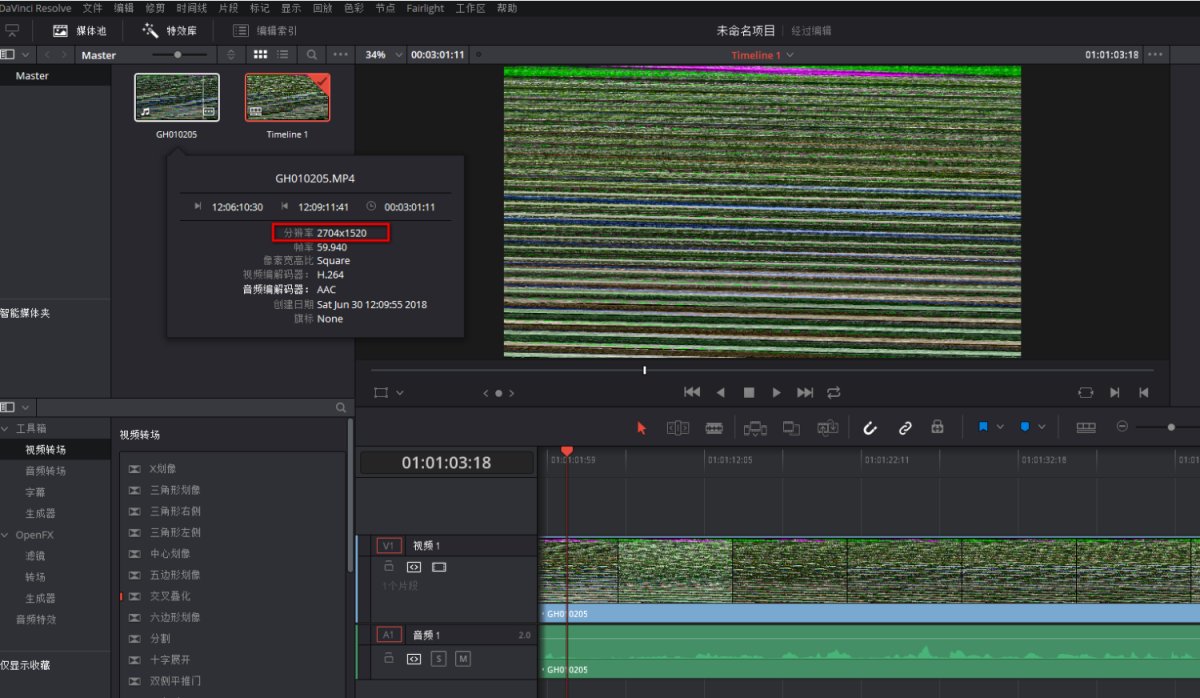Image resolution: width=1200 pixels, height=698 pixels.
Task: Open media pool layout dropdown chevron
Action: (x=25, y=55)
